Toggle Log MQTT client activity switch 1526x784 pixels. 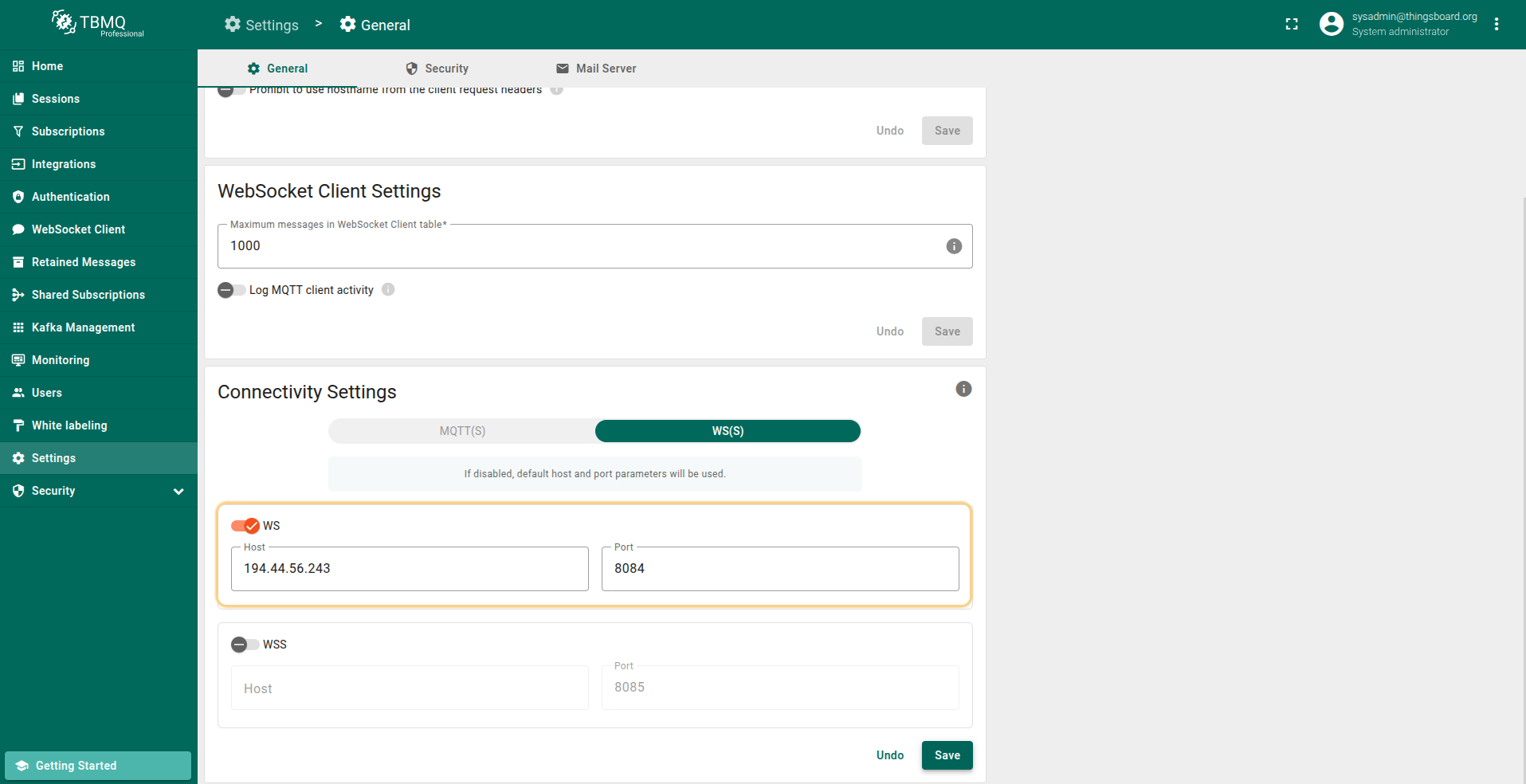point(231,290)
